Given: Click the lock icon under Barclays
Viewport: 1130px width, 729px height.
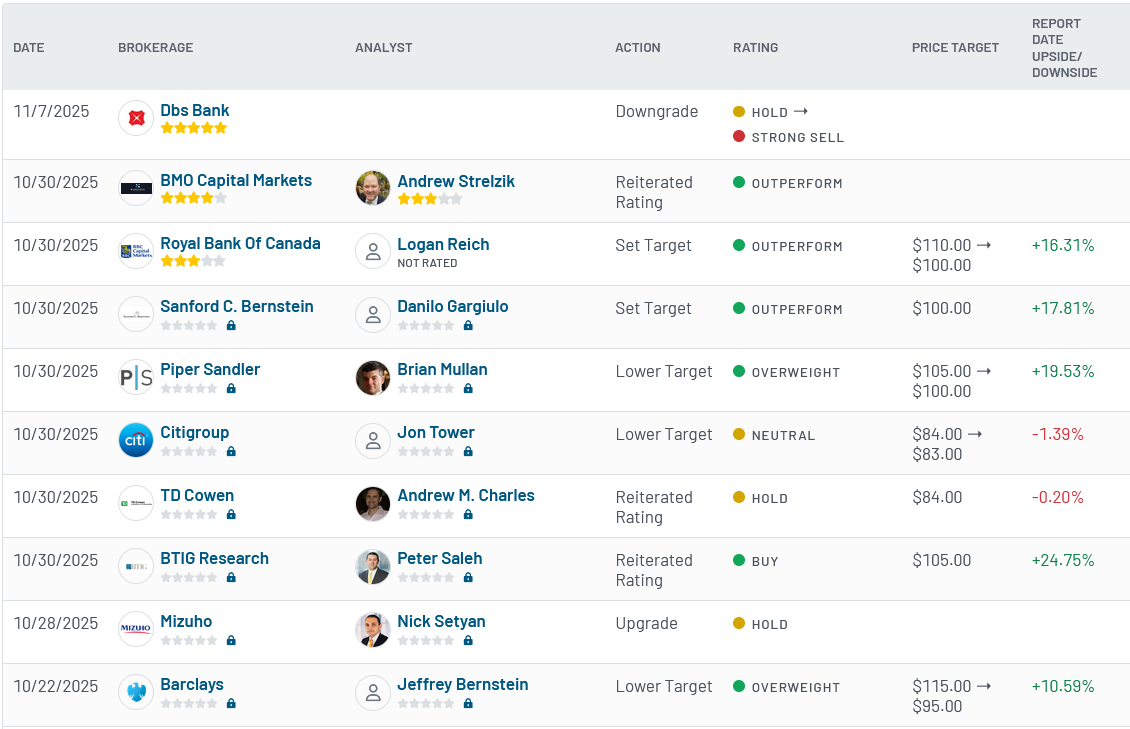Looking at the screenshot, I should click(x=231, y=704).
